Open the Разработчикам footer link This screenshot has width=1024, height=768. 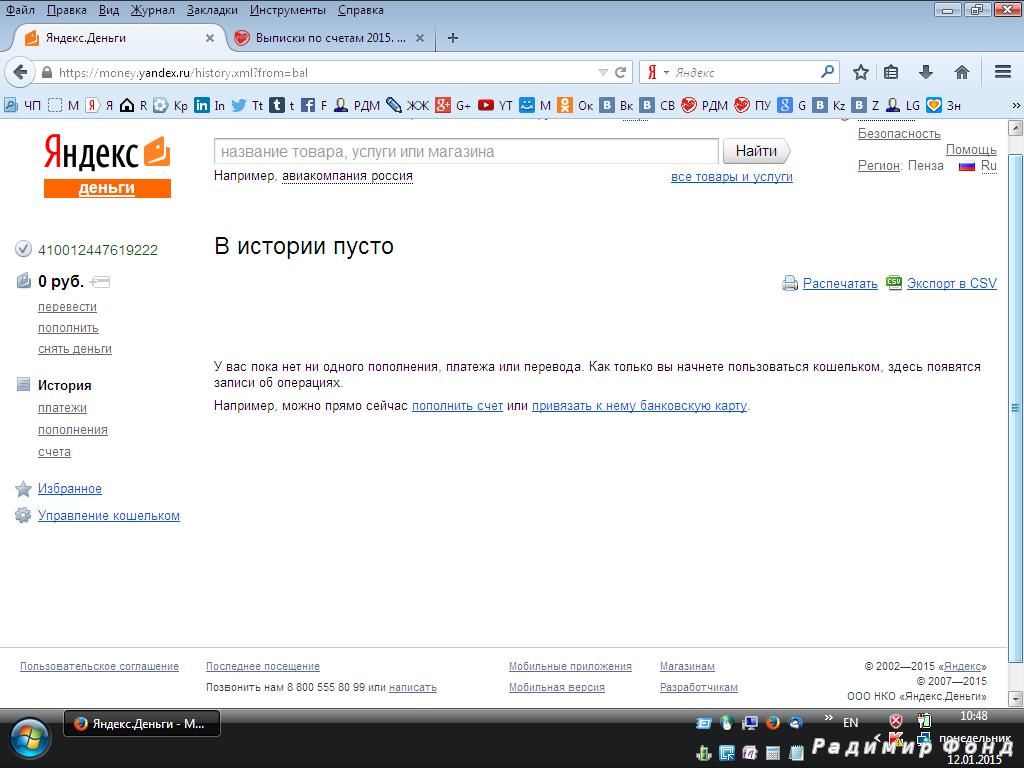point(699,687)
